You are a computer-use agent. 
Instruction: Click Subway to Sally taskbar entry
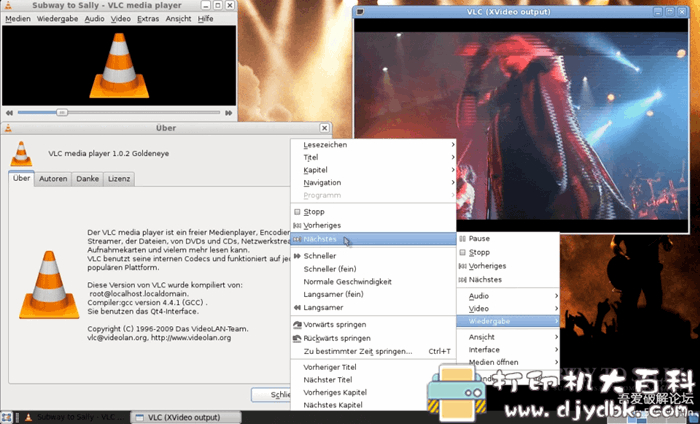click(x=75, y=417)
